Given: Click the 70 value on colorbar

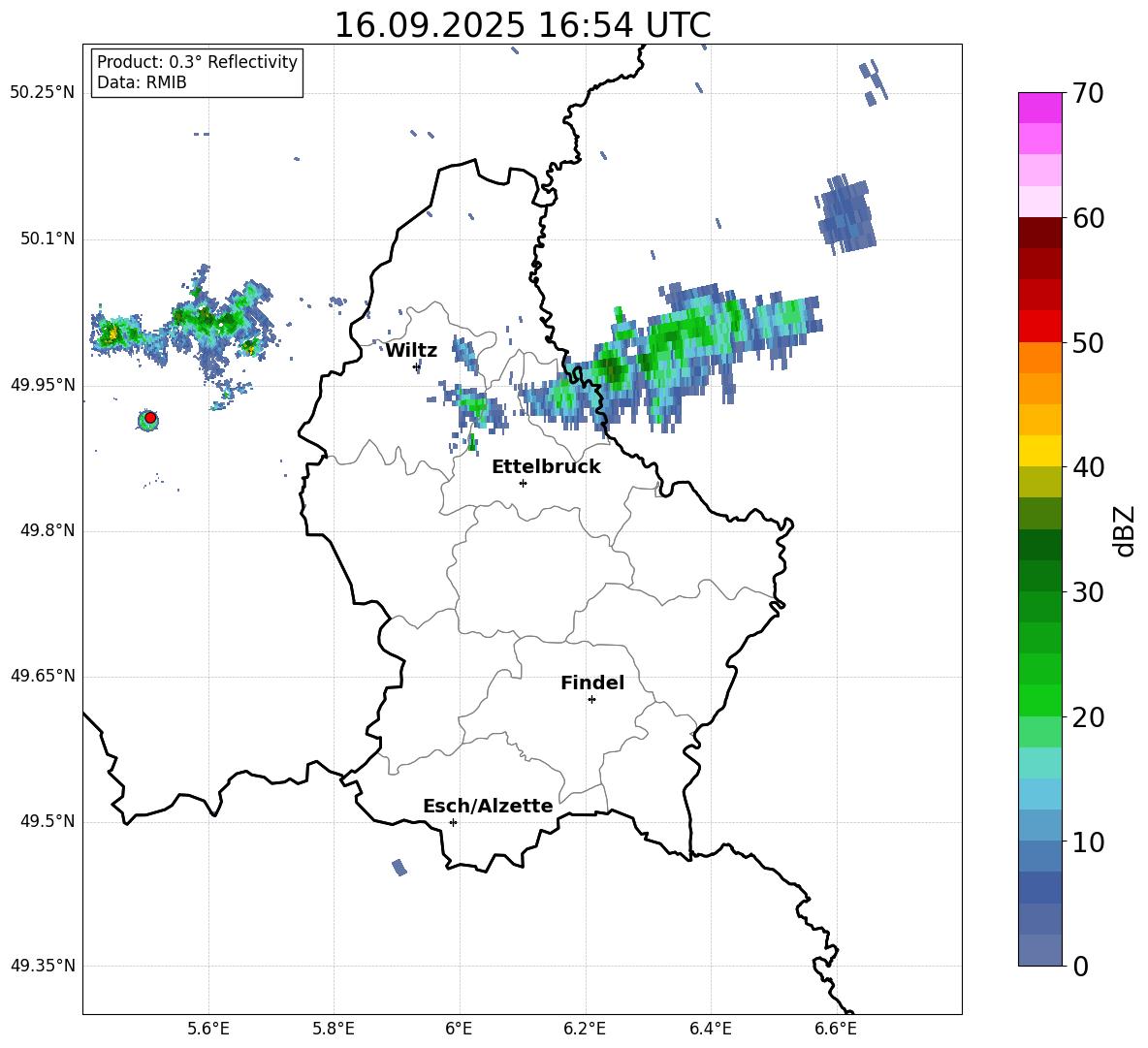Looking at the screenshot, I should pos(1088,93).
